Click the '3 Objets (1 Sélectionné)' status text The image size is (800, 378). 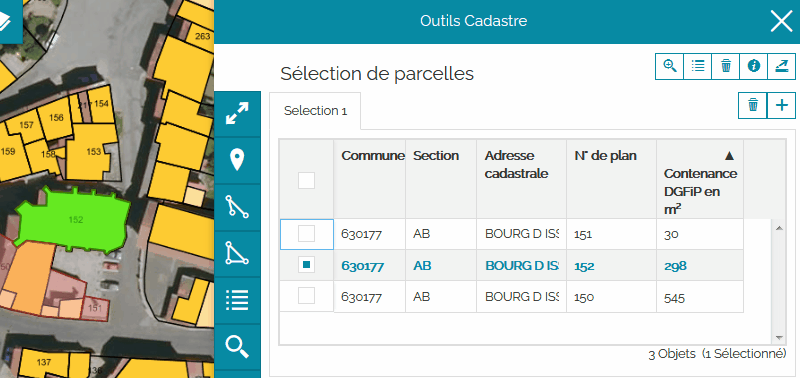coord(717,354)
